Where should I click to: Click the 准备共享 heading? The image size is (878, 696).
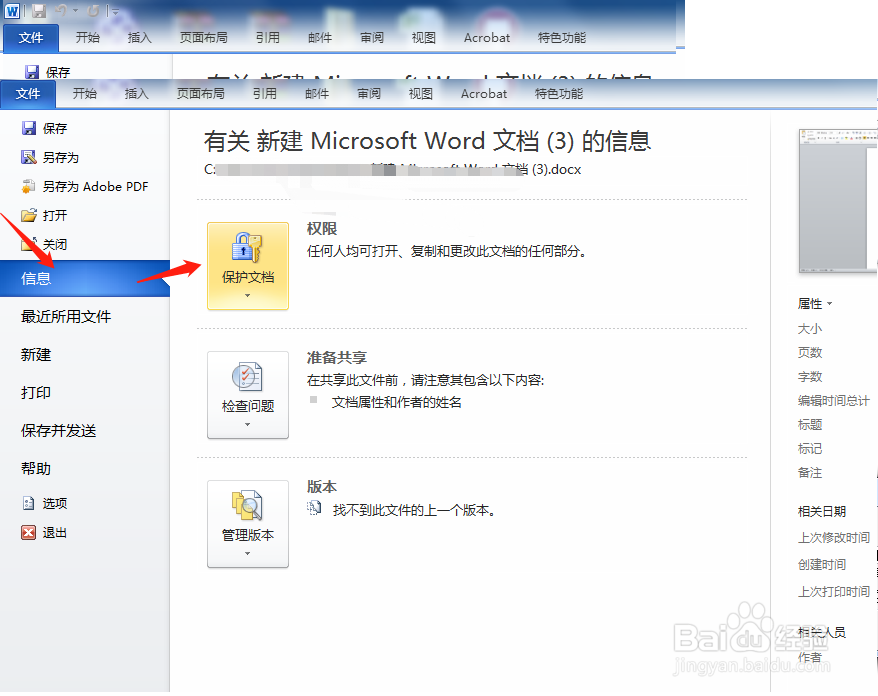click(x=337, y=357)
